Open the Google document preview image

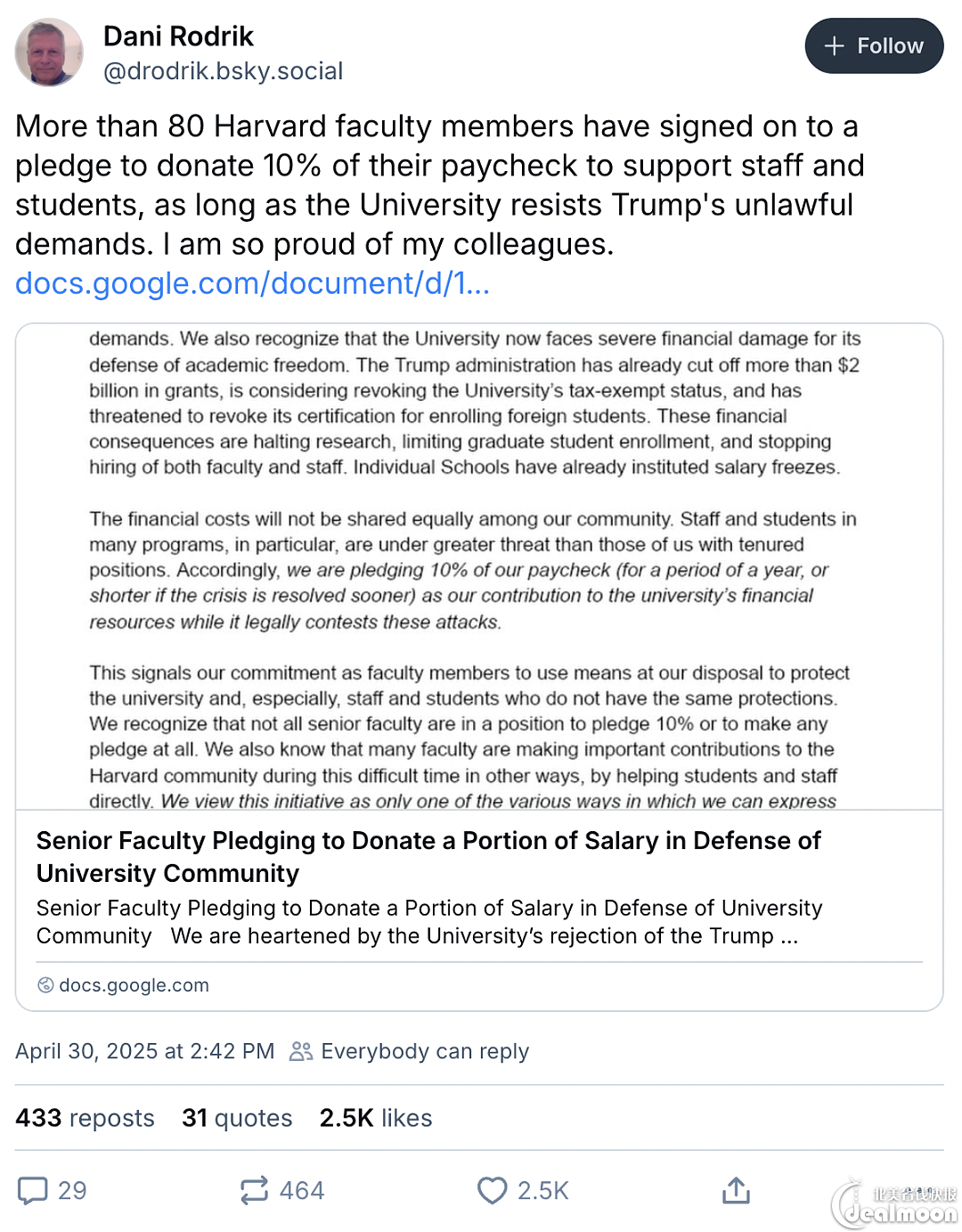pos(479,567)
